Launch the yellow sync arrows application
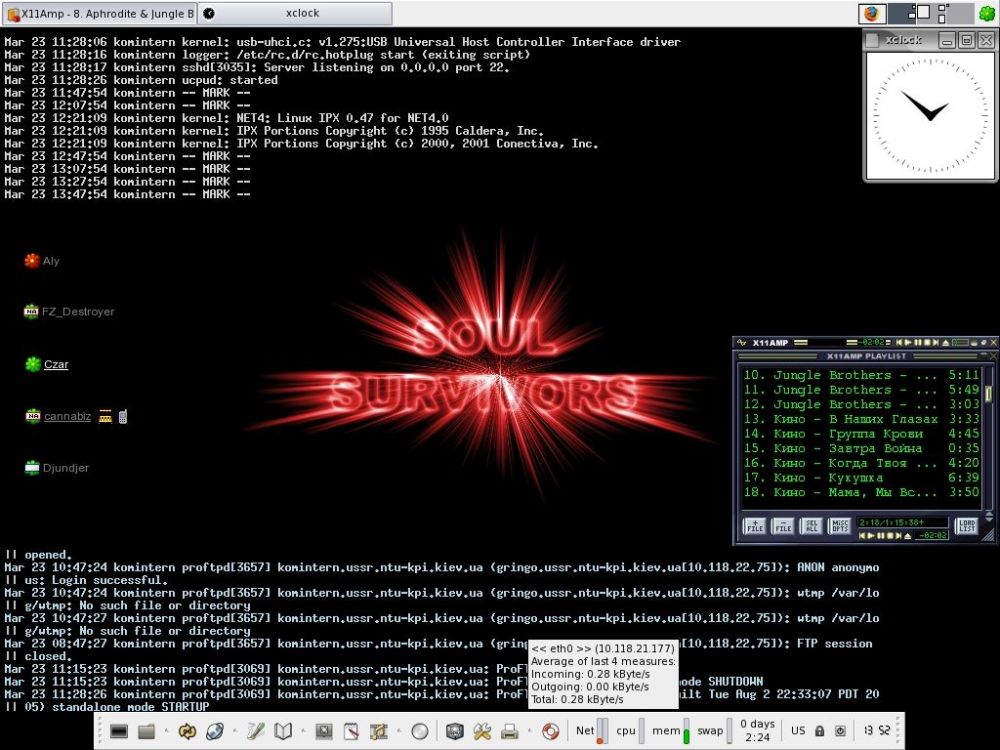 [187, 731]
